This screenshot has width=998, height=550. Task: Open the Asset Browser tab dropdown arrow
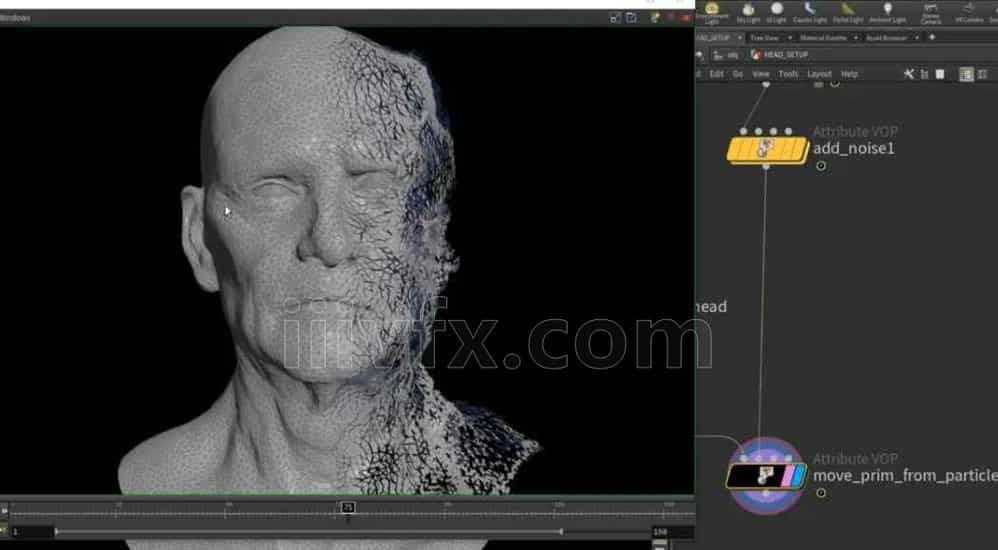pyautogui.click(x=917, y=38)
